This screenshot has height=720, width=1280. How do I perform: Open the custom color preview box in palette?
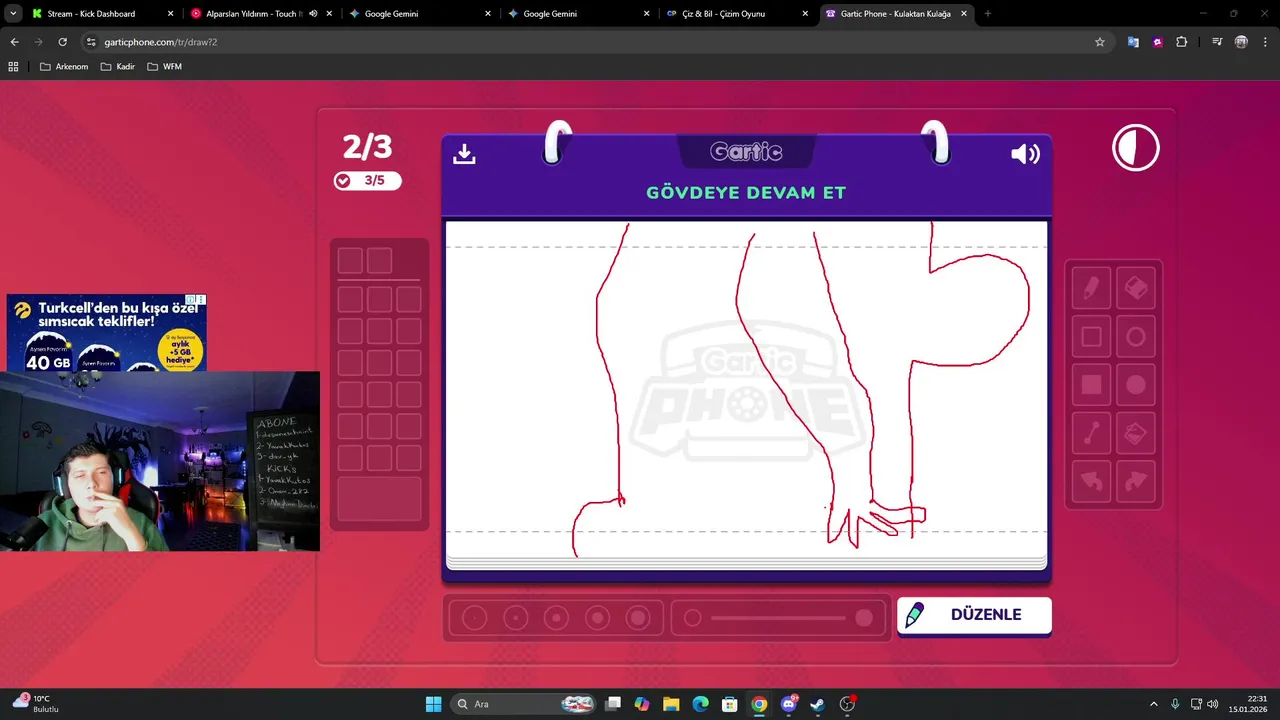[x=379, y=499]
